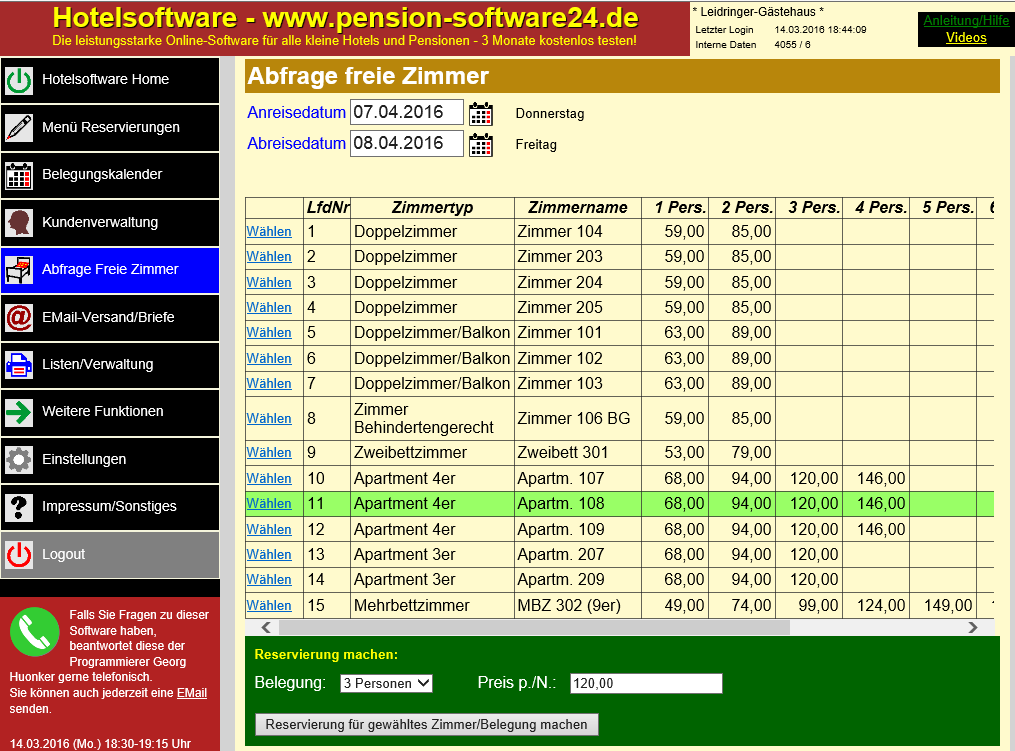This screenshot has height=751, width=1015.
Task: Click the green arrow icon for Weitere Funktionen
Action: coord(19,412)
